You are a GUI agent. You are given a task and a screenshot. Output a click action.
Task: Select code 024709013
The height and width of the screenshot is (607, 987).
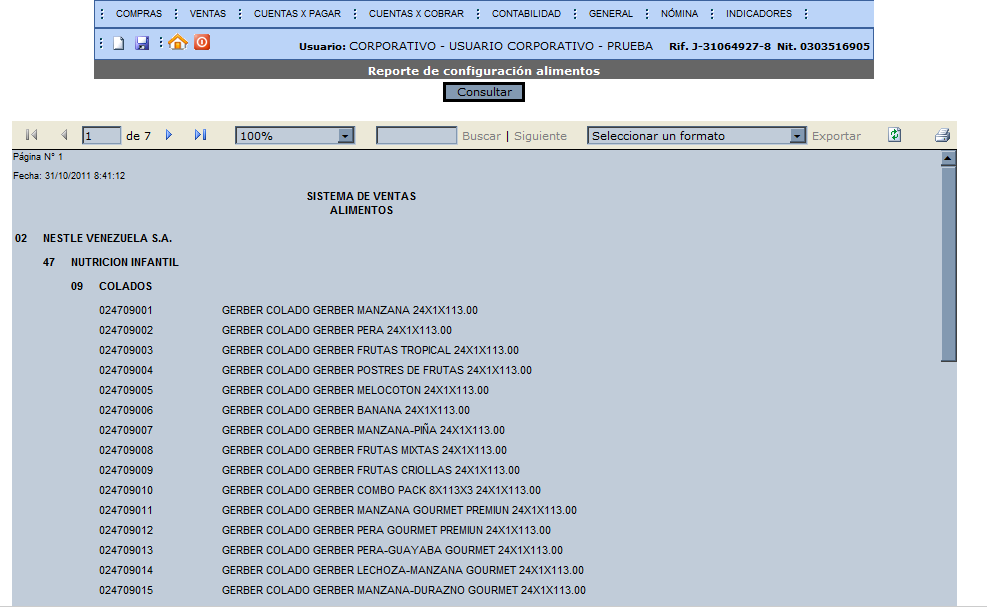126,550
